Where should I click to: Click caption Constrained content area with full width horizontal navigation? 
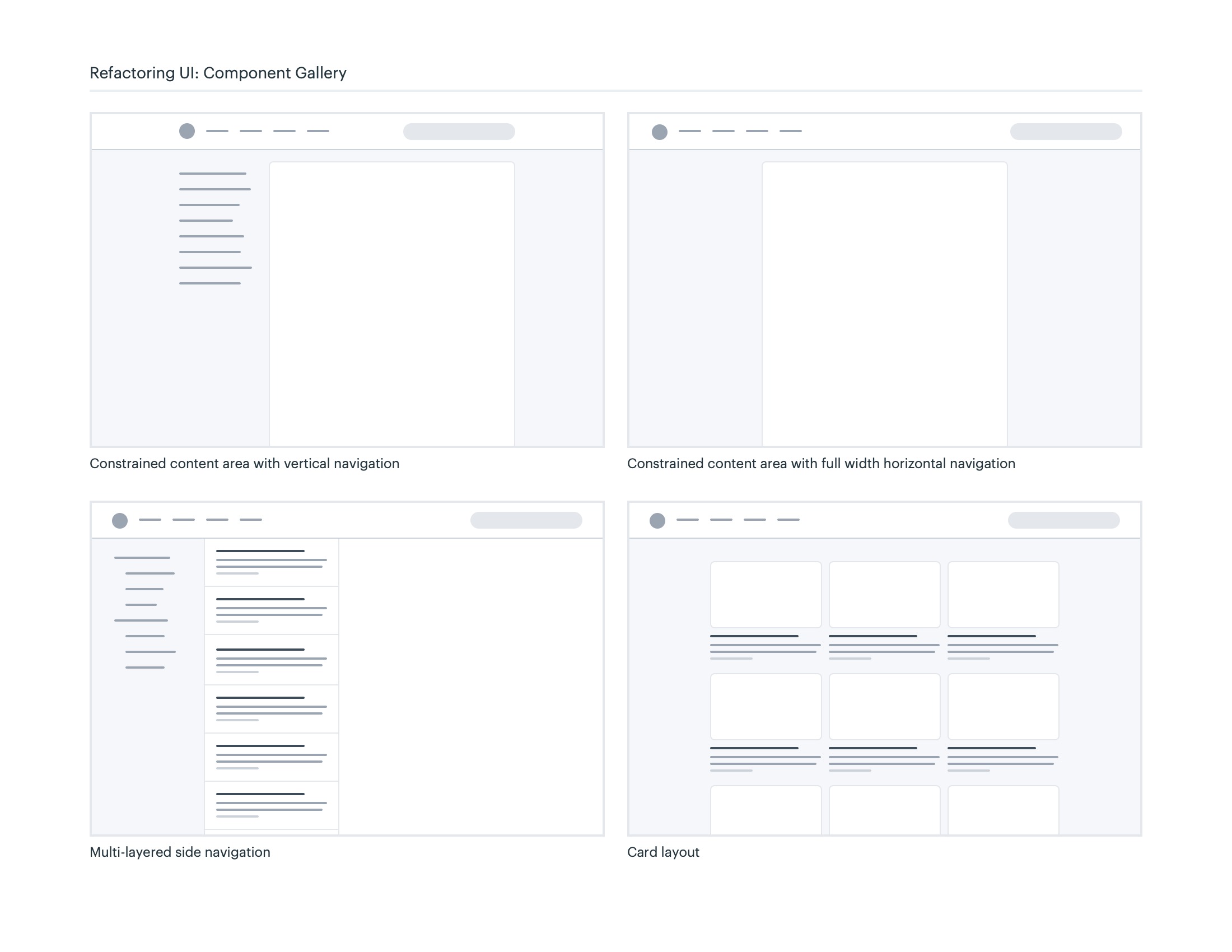coord(821,464)
